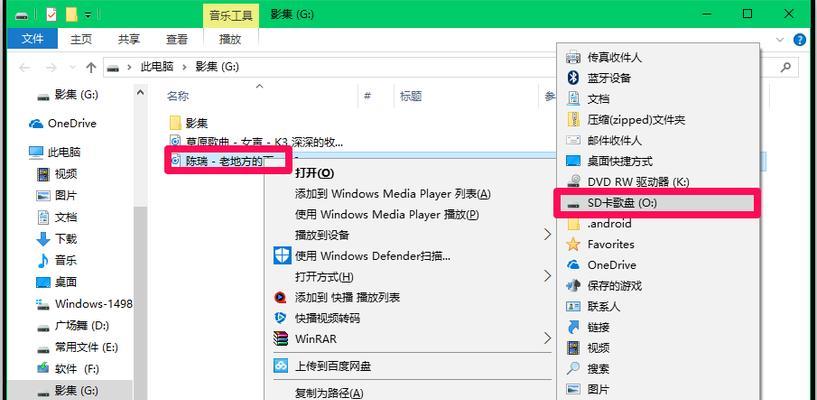Click the 快播 playlist icon

pos(280,298)
